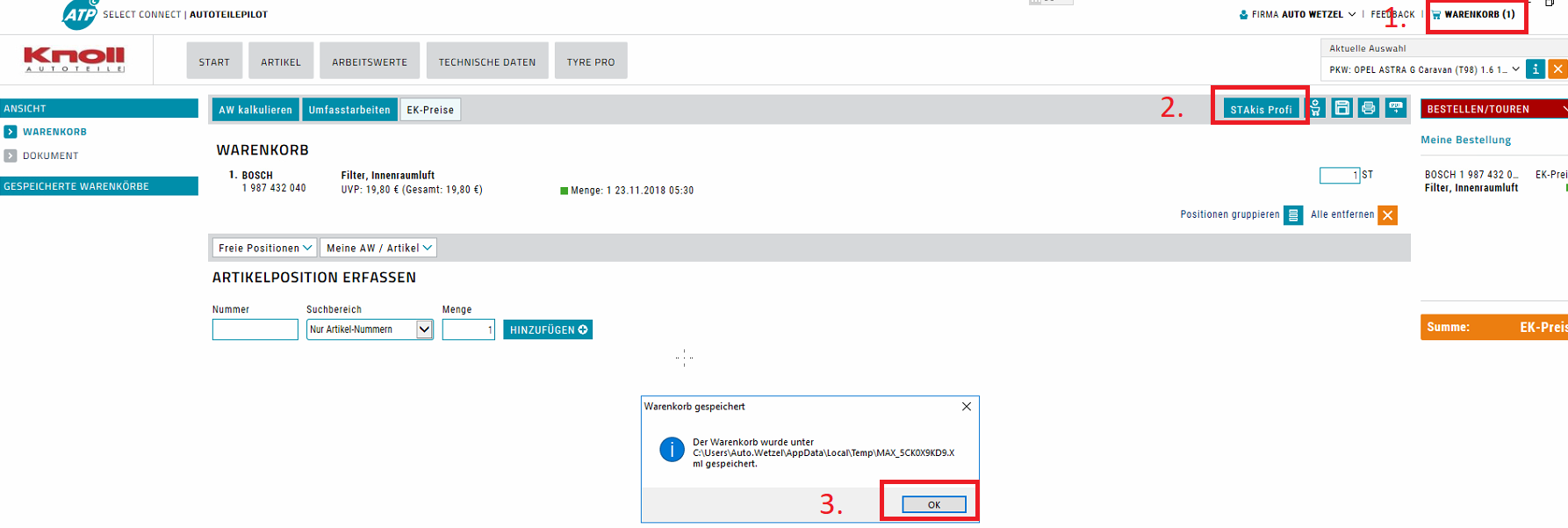Open the Warenkorb (1) cart link
1568x528 pixels.
click(1473, 15)
